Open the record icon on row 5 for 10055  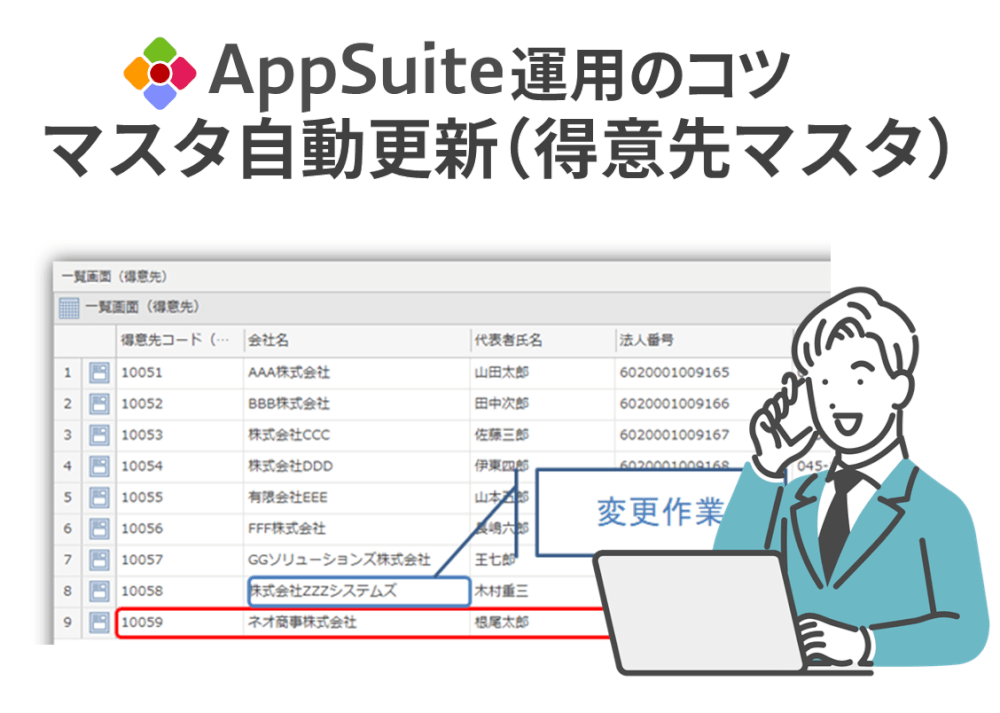click(97, 497)
